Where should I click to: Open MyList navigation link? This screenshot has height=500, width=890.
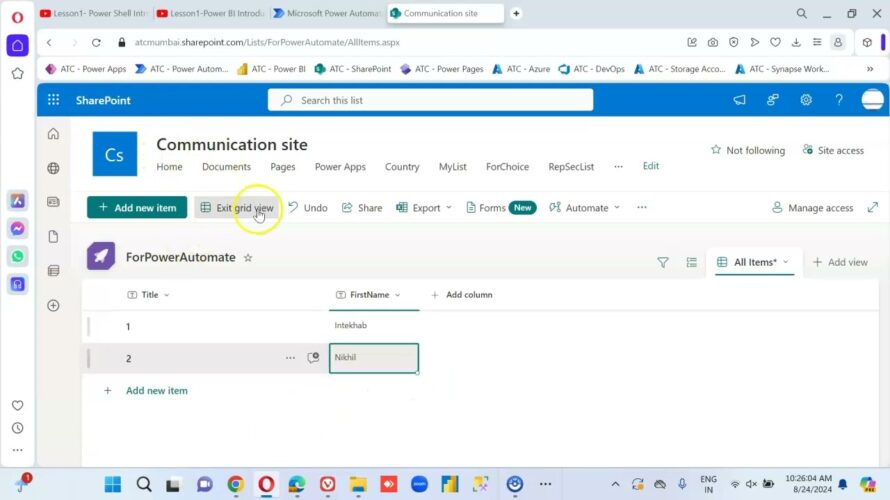452,167
